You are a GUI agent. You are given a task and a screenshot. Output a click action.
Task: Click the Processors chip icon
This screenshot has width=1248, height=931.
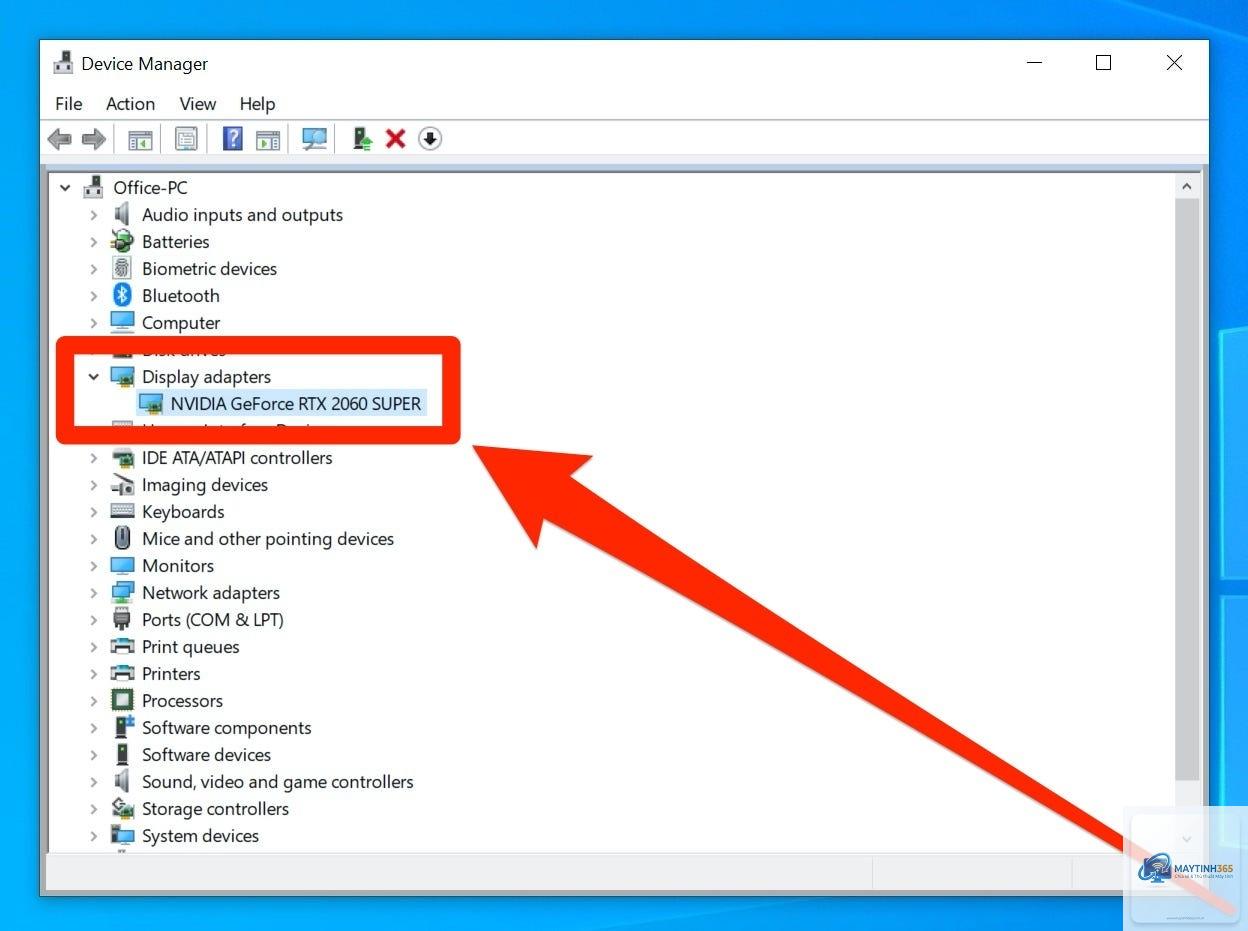[122, 700]
